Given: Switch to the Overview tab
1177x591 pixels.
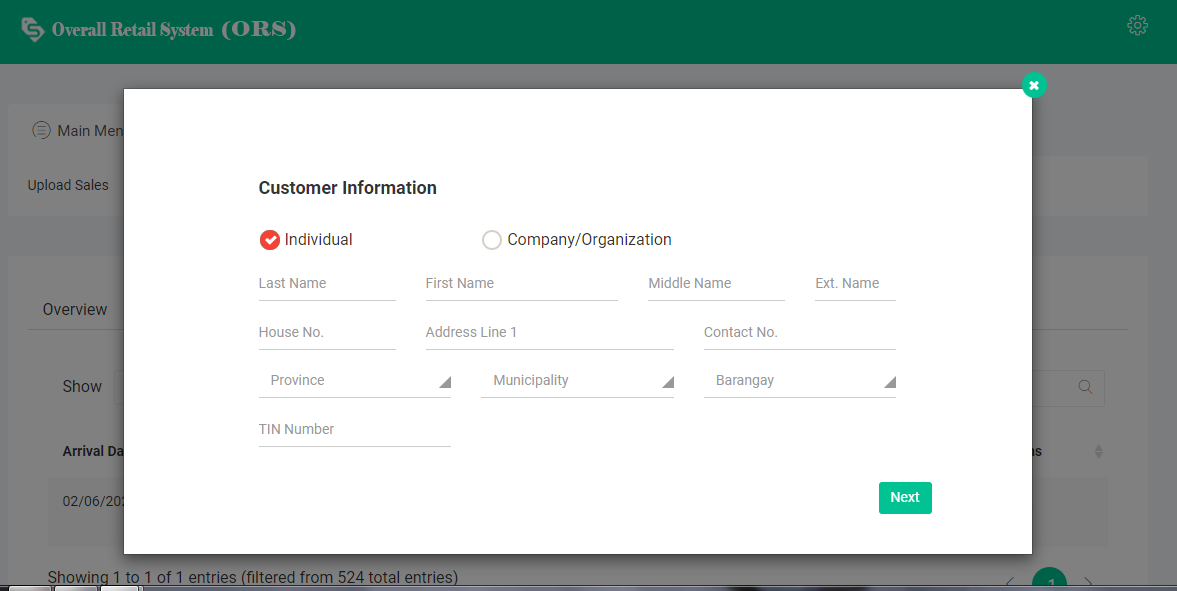Looking at the screenshot, I should [74, 309].
